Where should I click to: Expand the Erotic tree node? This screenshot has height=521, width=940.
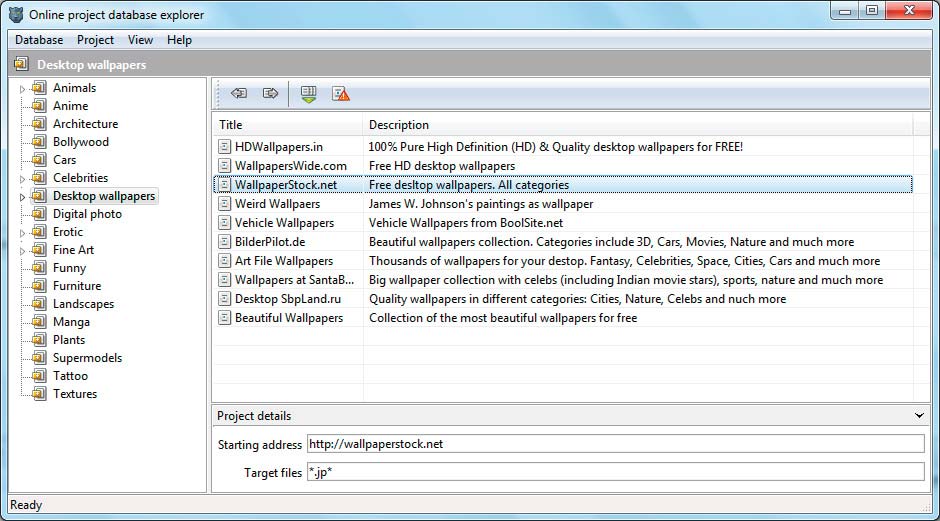click(22, 233)
